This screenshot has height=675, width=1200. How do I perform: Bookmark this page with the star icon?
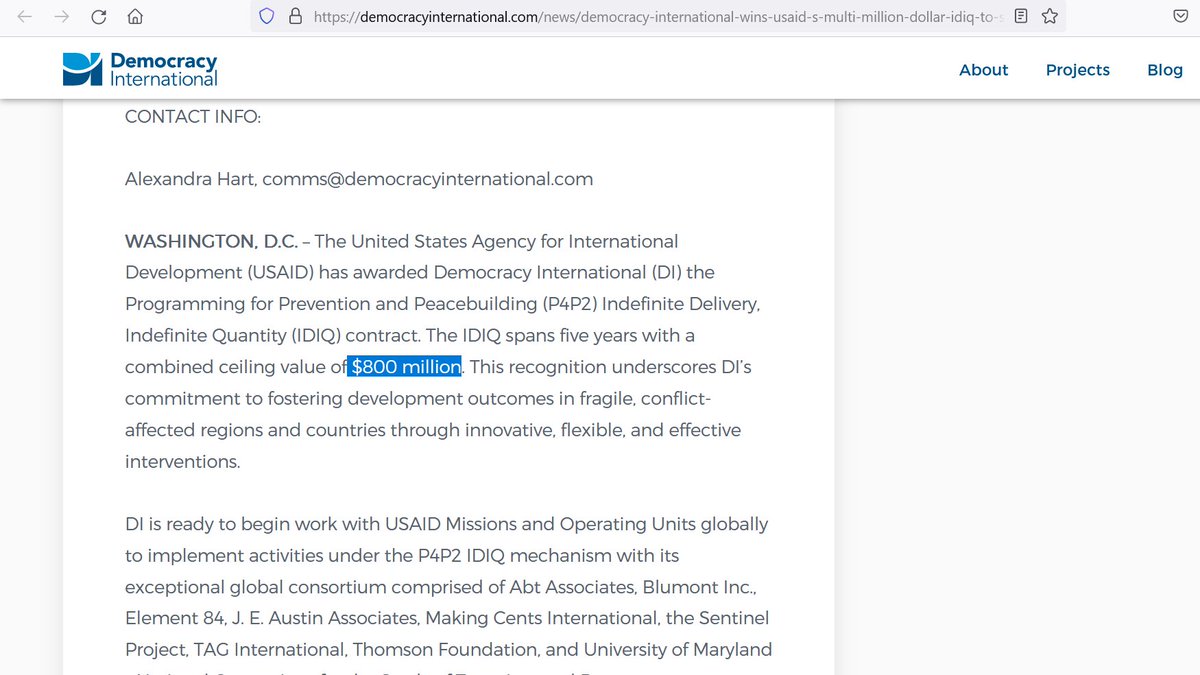coord(1050,16)
